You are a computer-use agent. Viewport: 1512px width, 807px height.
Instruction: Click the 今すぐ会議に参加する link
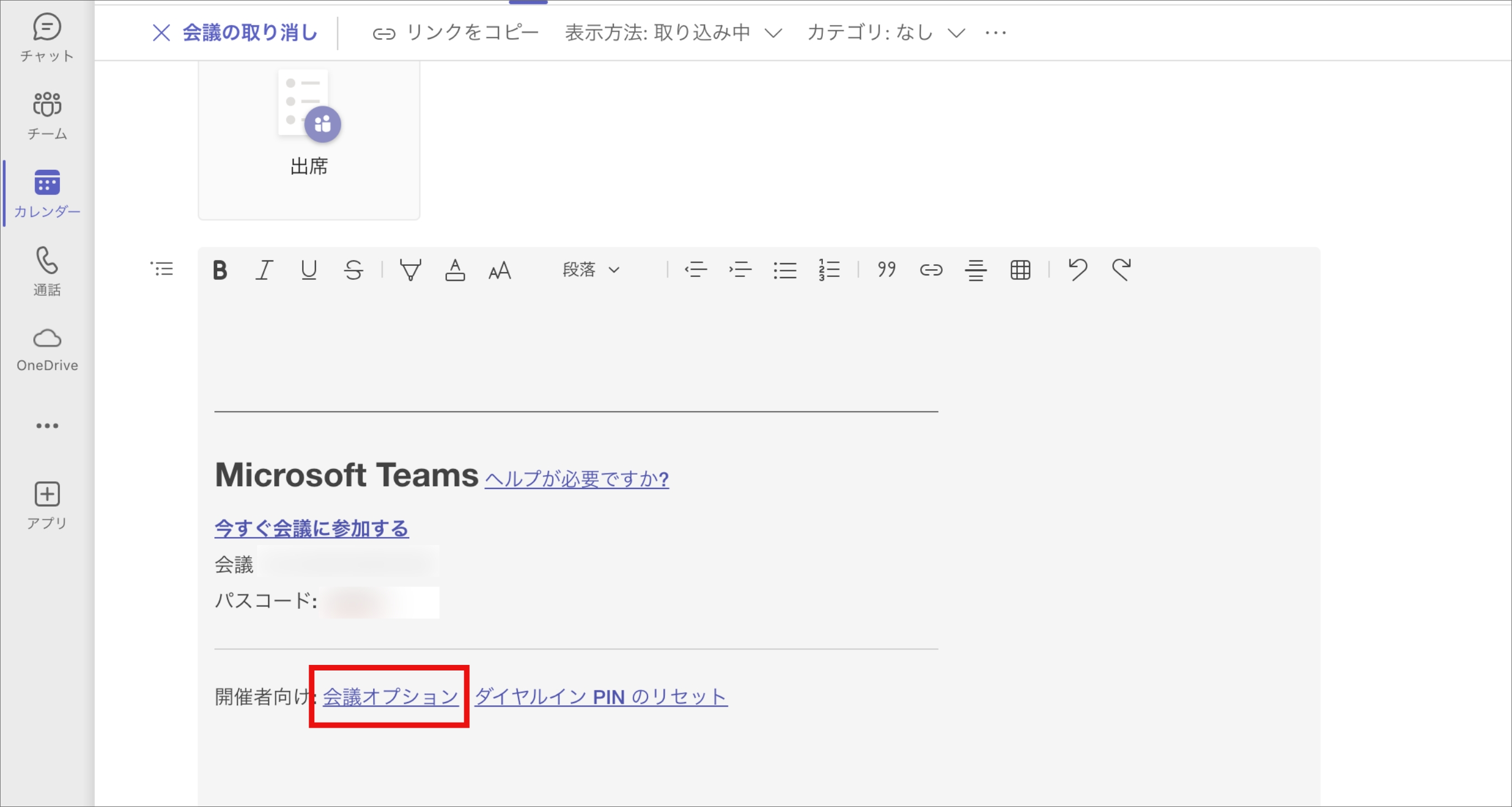[312, 528]
